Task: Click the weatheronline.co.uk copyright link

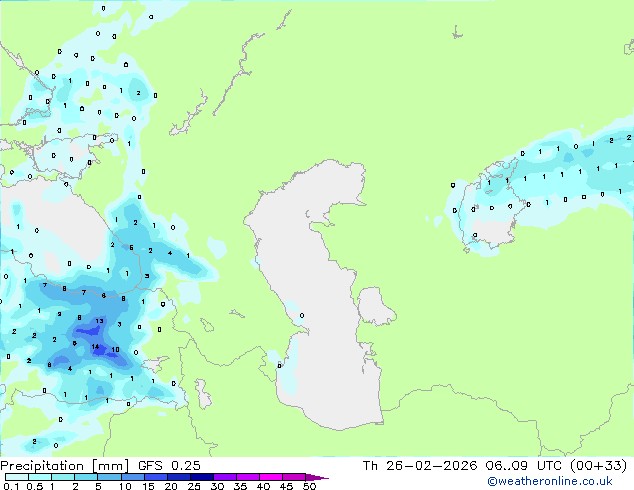Action: click(x=549, y=481)
